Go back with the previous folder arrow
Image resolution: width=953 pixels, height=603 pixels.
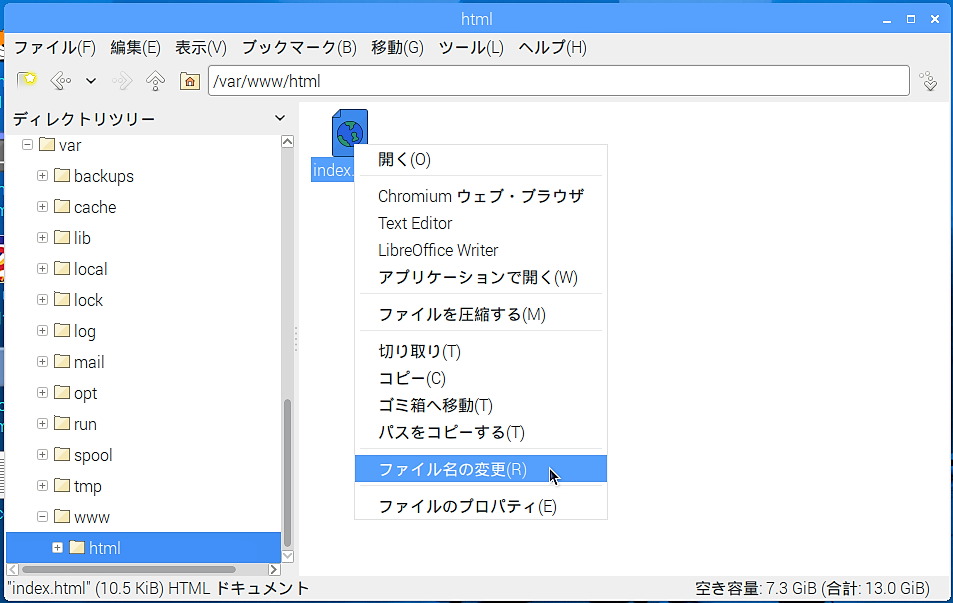(x=60, y=80)
